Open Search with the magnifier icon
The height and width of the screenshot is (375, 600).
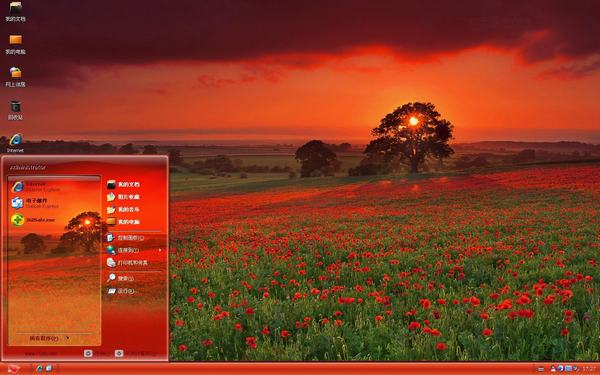(120, 278)
